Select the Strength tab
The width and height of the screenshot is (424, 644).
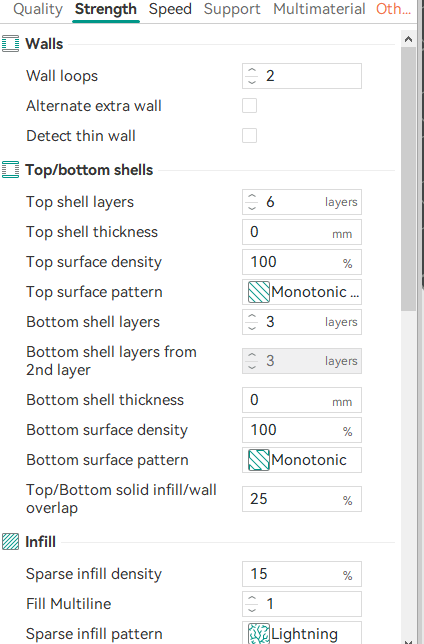[106, 9]
